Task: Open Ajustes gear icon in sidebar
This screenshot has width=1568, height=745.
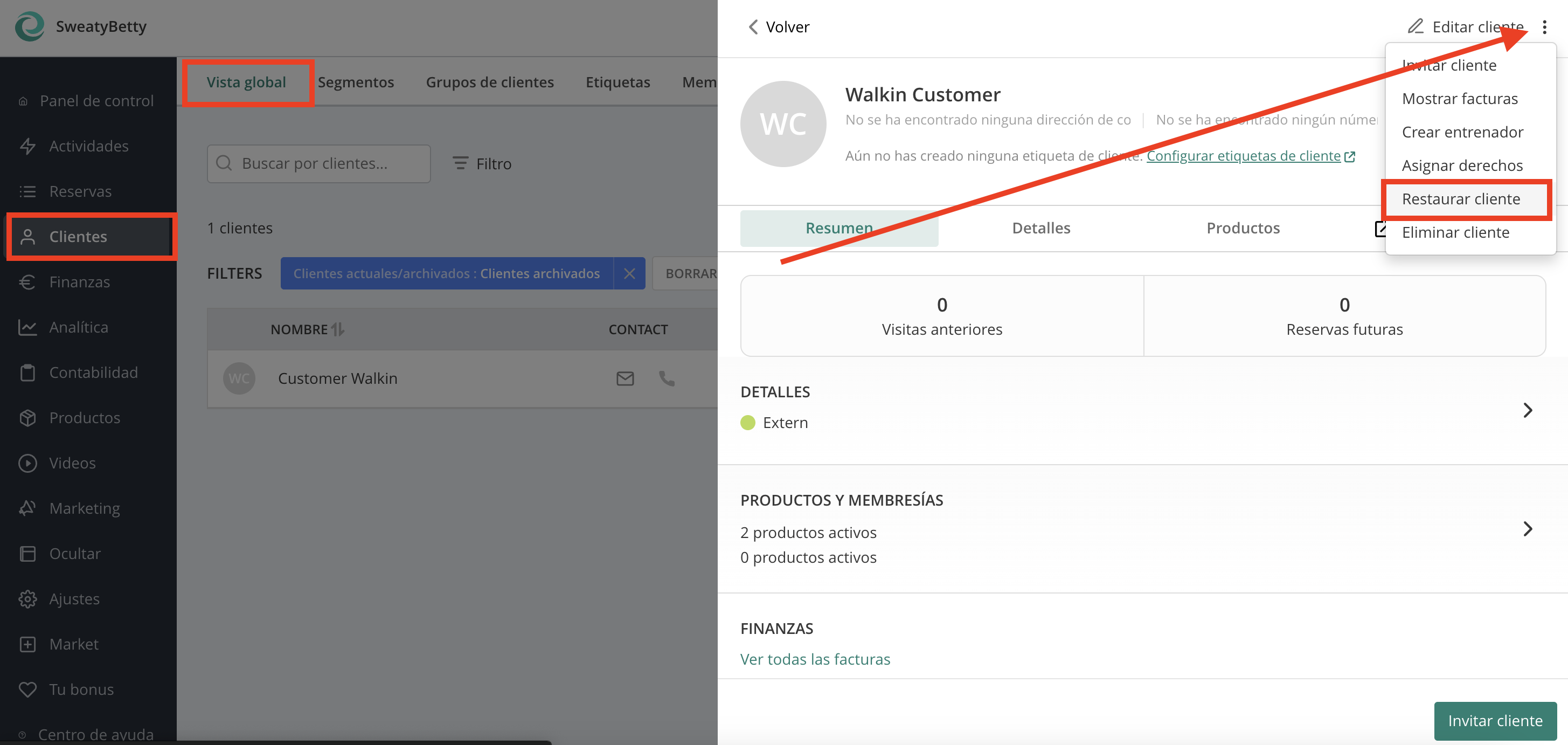Action: point(27,599)
